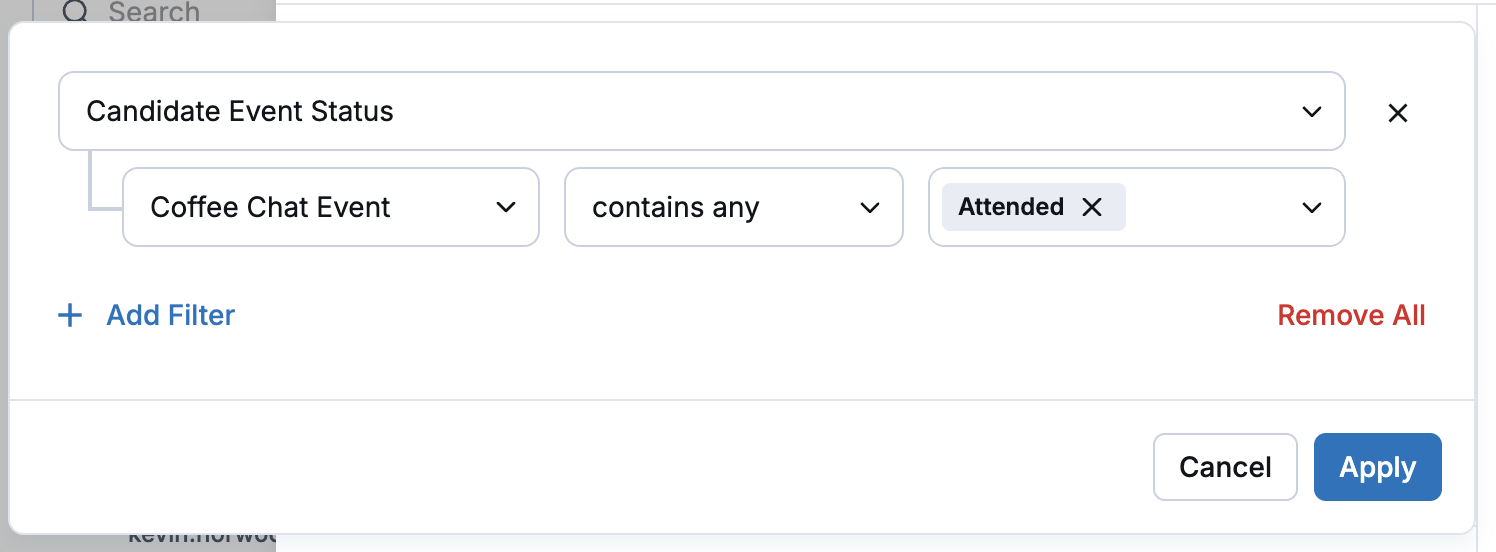1496x552 pixels.
Task: Open the Coffee Chat Event dropdown
Action: [x=331, y=207]
